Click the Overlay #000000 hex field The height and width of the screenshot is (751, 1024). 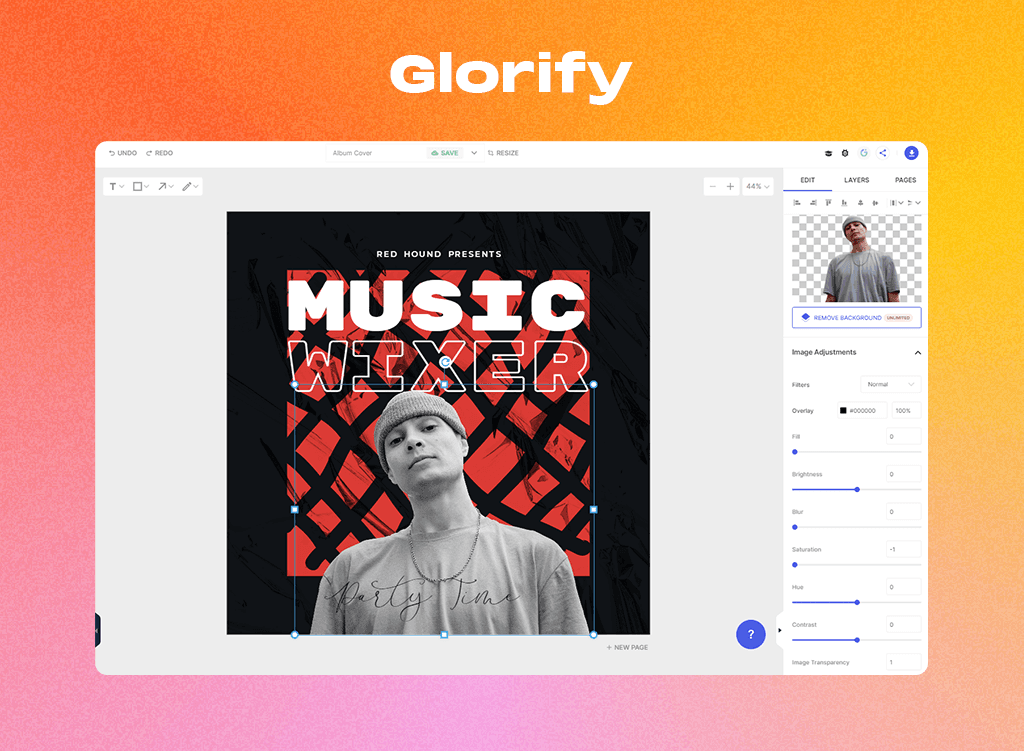[x=862, y=411]
